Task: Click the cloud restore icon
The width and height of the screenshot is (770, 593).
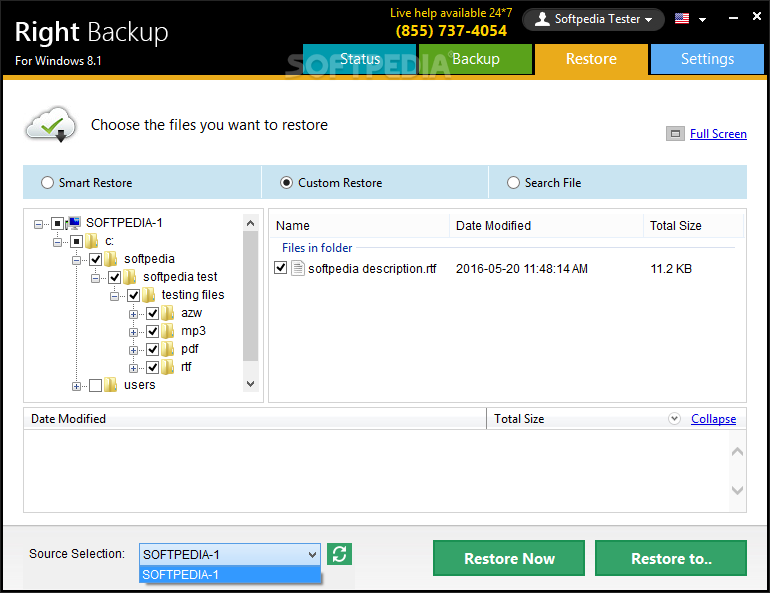Action: (51, 125)
